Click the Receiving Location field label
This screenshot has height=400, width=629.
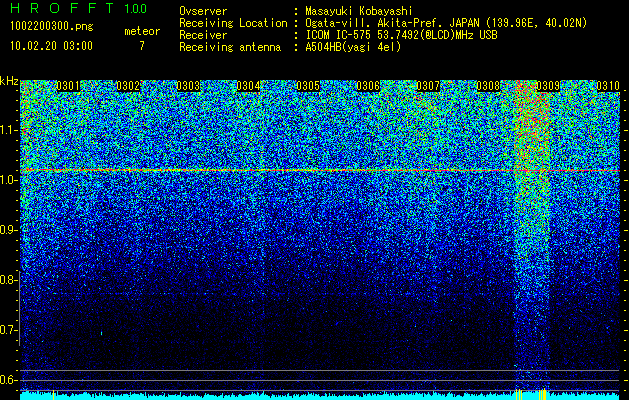pyautogui.click(x=233, y=23)
